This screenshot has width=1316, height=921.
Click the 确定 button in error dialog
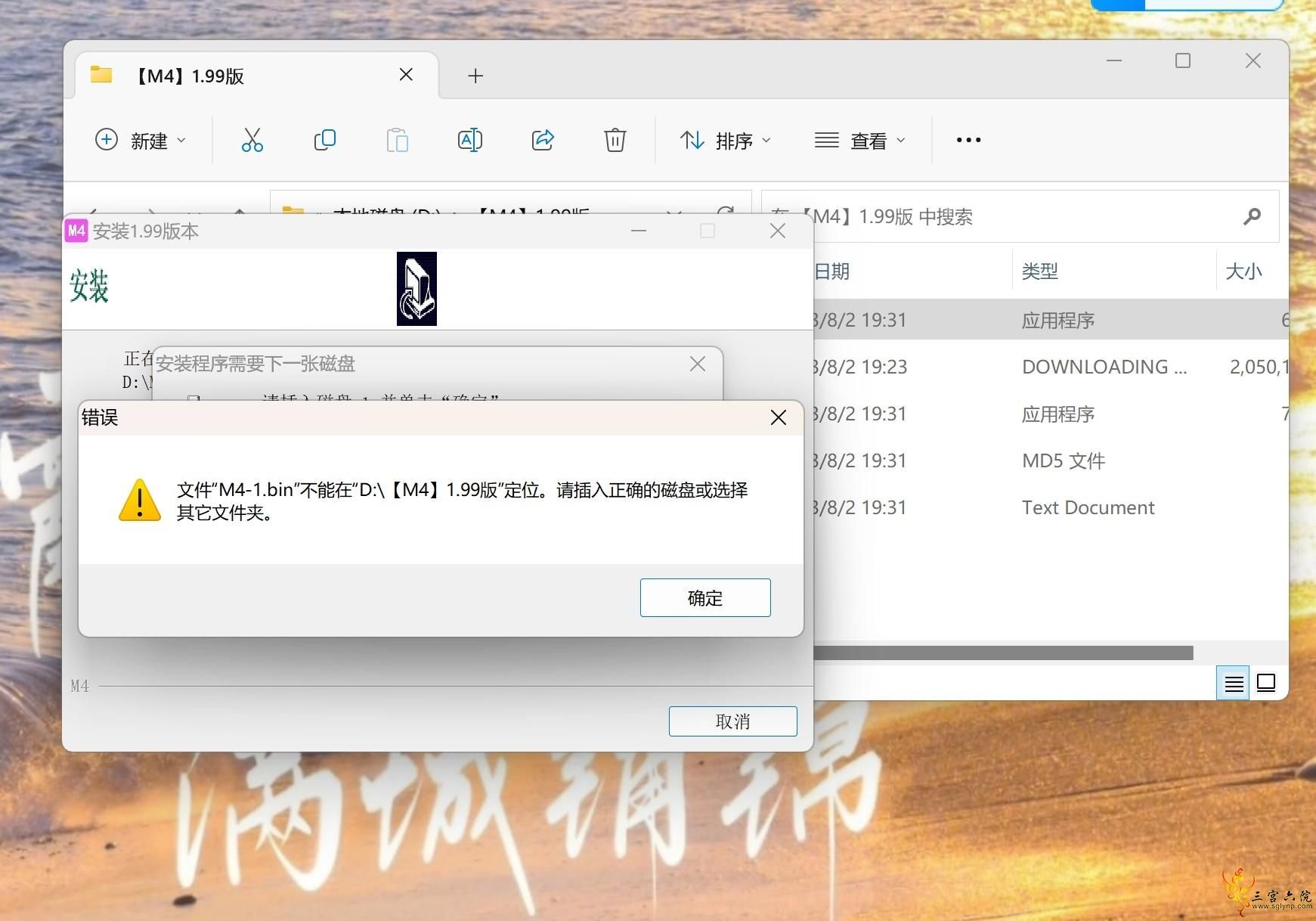(705, 597)
